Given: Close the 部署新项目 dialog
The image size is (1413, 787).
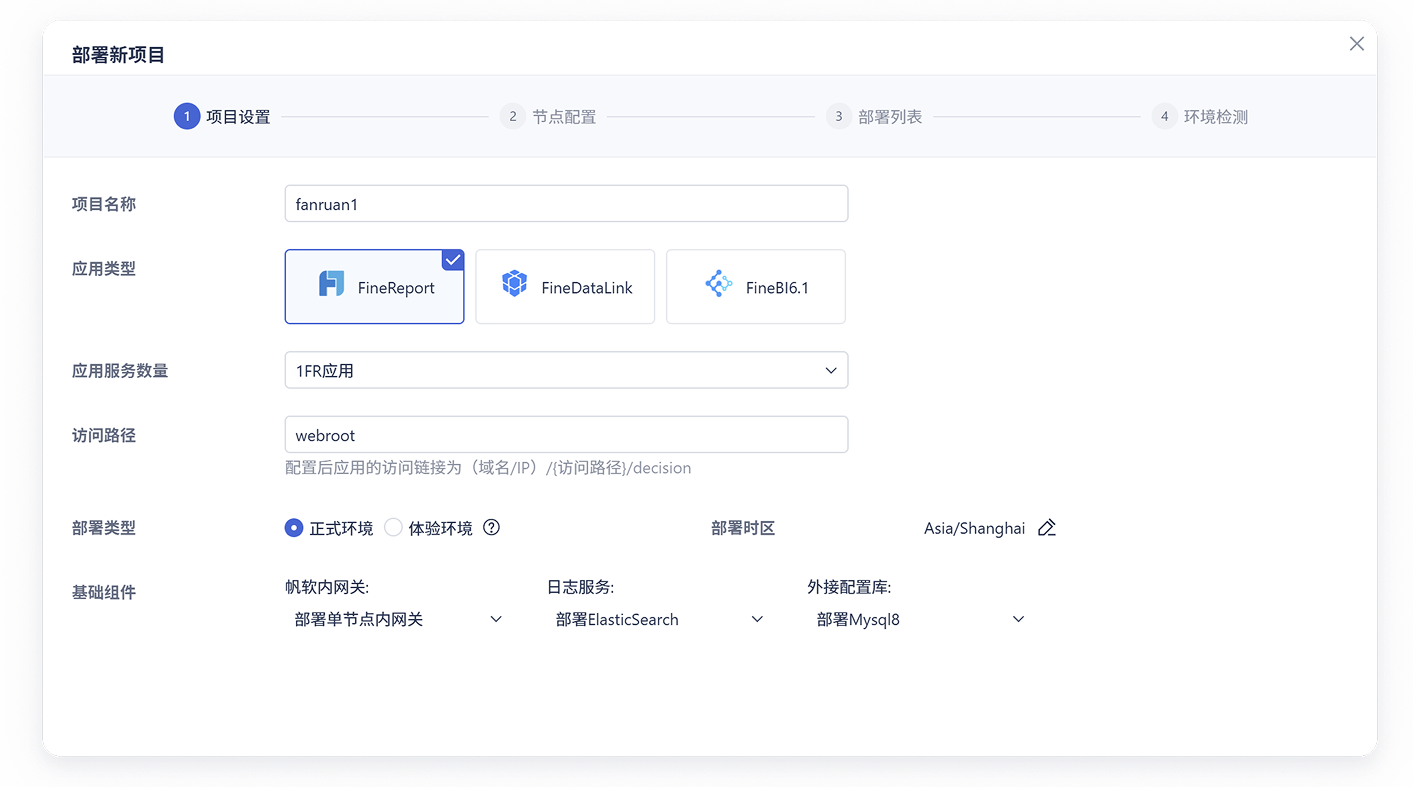Looking at the screenshot, I should click(1356, 44).
